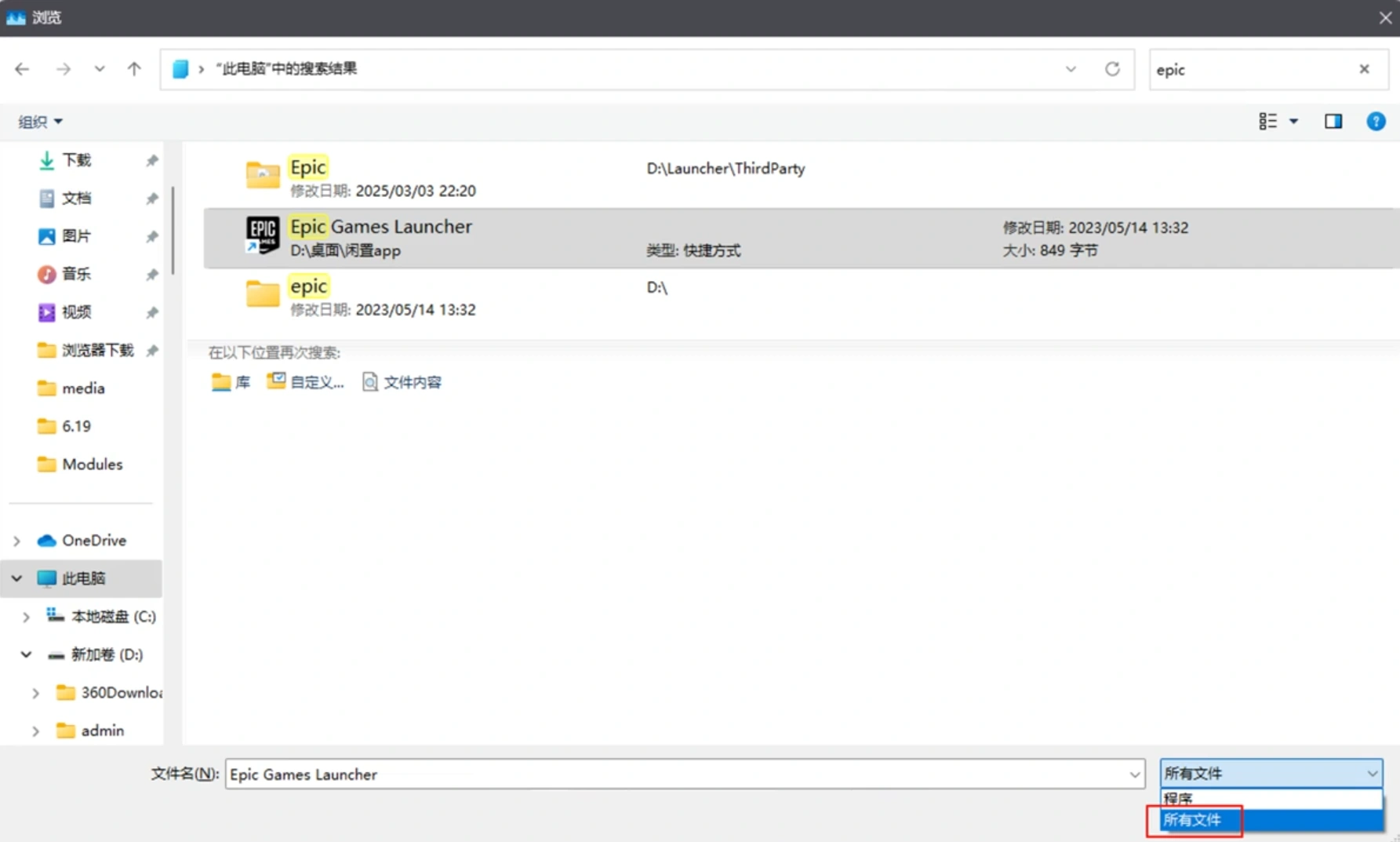1400x842 pixels.
Task: Expand the address bar history dropdown
Action: click(x=1071, y=69)
